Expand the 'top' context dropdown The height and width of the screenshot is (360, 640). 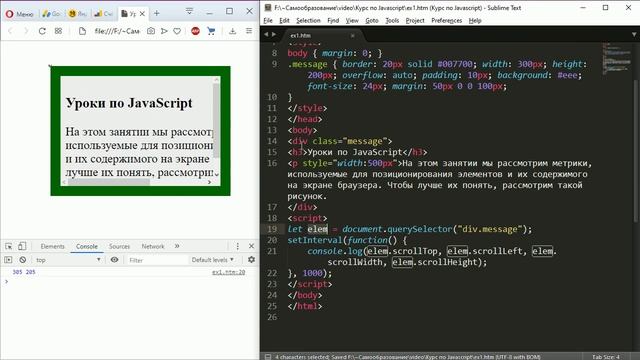click(68, 260)
